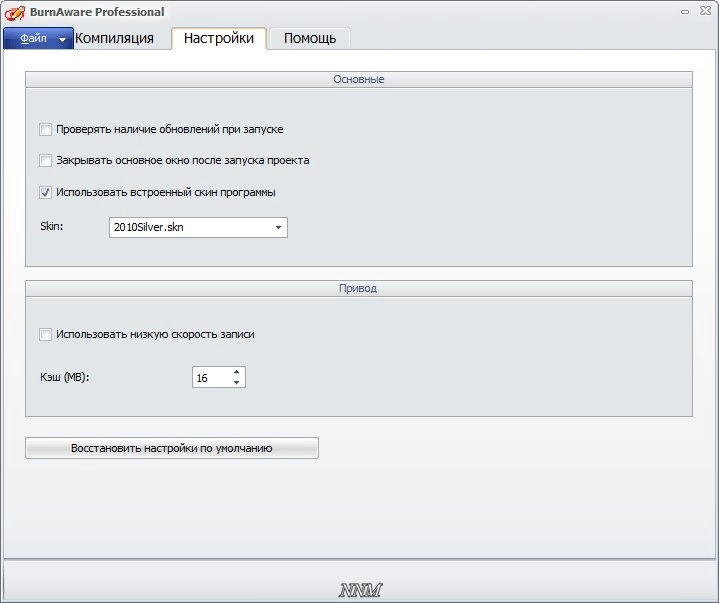Open the Файл menu
This screenshot has height=603, width=719.
39,39
